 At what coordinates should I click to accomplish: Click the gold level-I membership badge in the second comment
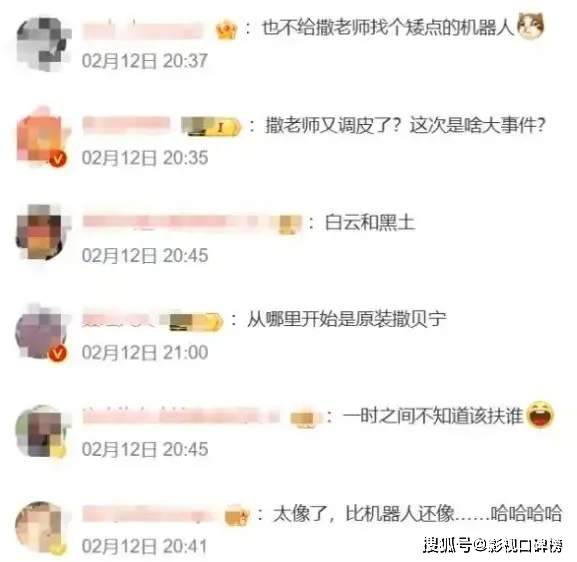pos(211,126)
